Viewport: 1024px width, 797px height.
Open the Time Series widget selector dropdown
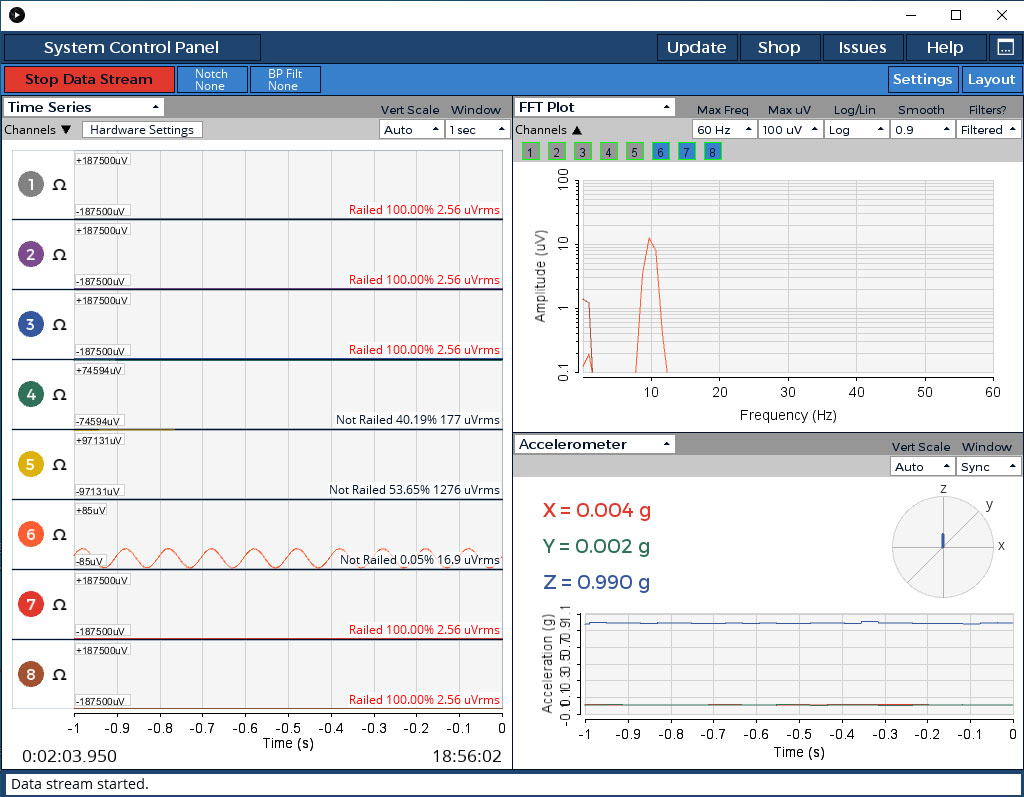click(x=84, y=107)
